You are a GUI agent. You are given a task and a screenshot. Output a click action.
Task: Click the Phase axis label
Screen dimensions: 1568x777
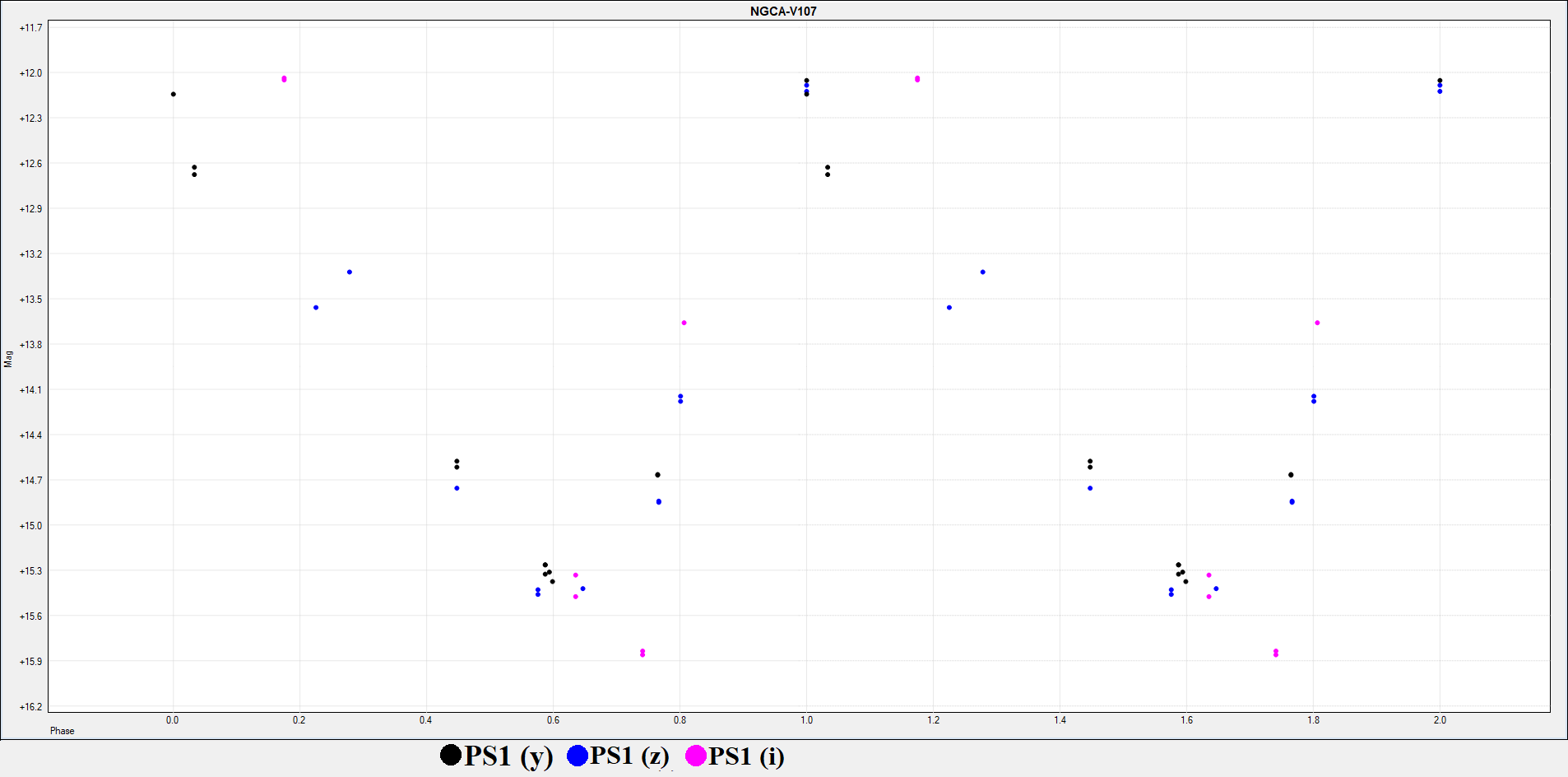[x=62, y=731]
